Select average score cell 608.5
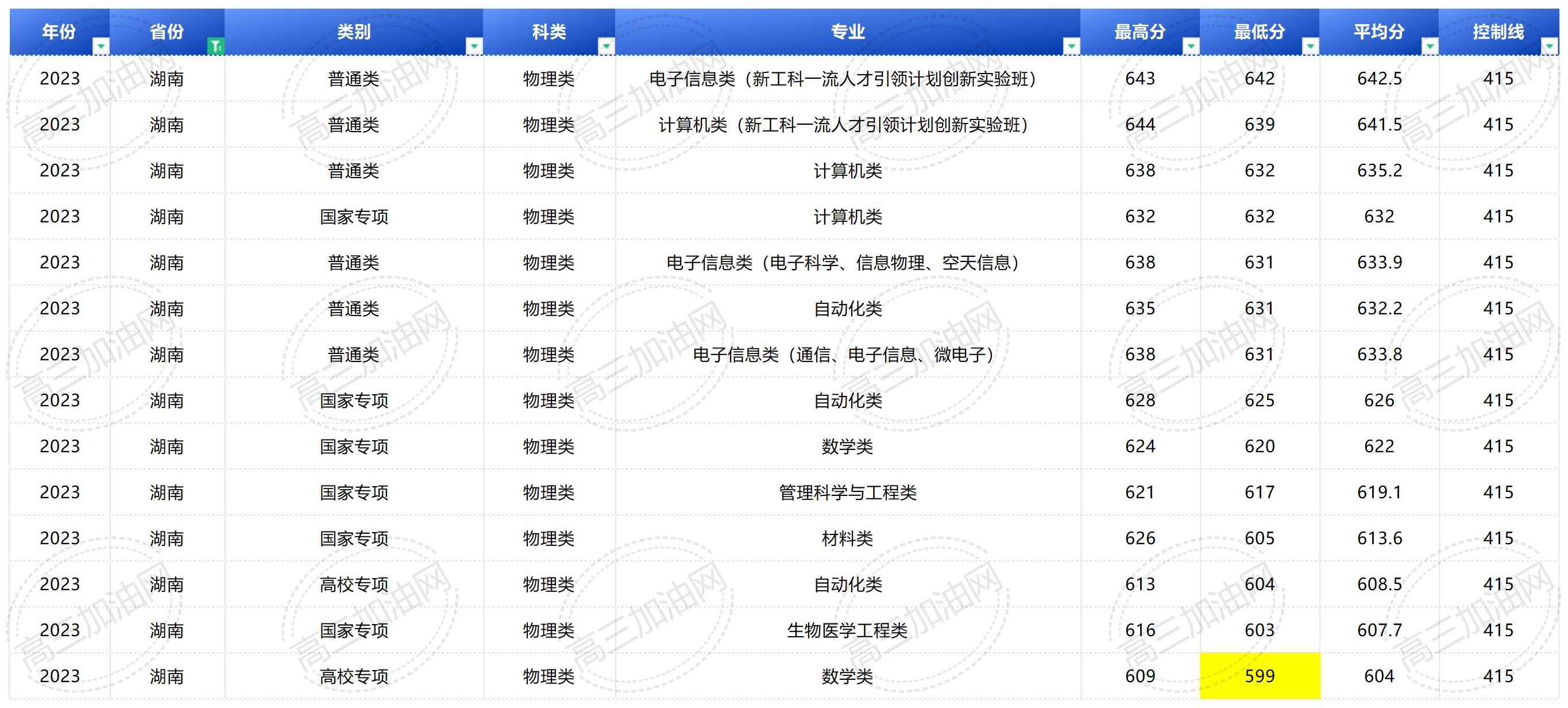1568x708 pixels. click(x=1378, y=584)
